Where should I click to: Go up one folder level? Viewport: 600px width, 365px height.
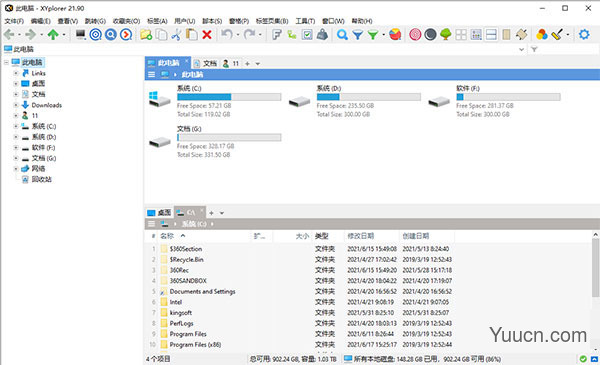coord(53,35)
